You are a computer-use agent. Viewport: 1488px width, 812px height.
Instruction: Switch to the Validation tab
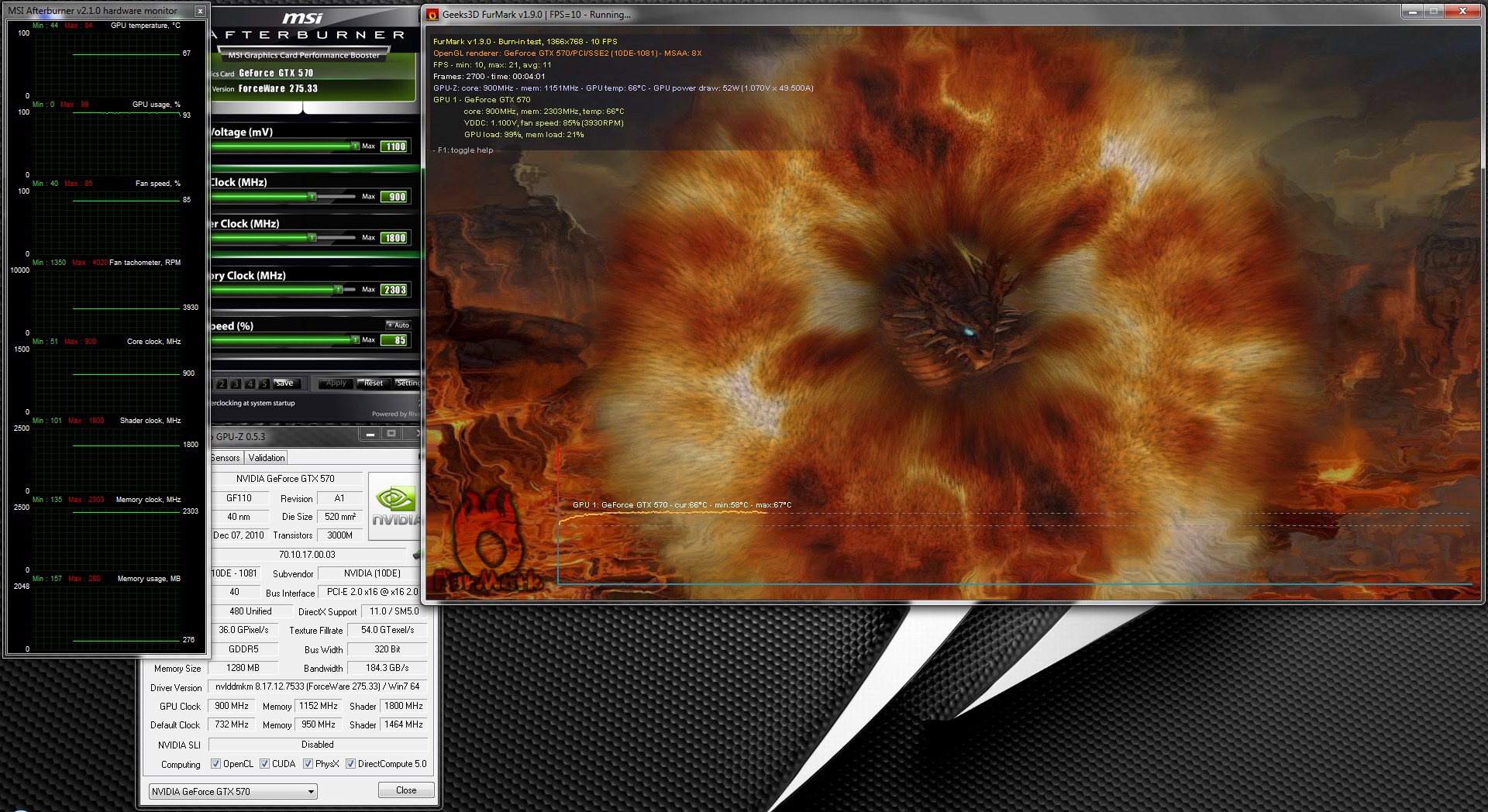click(266, 458)
